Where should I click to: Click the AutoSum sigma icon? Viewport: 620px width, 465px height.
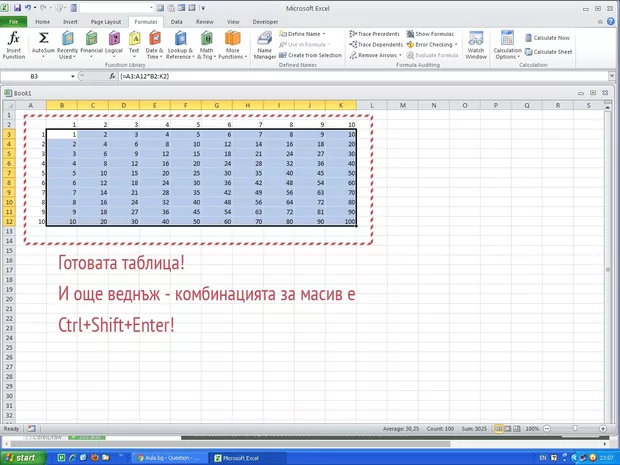pos(43,38)
